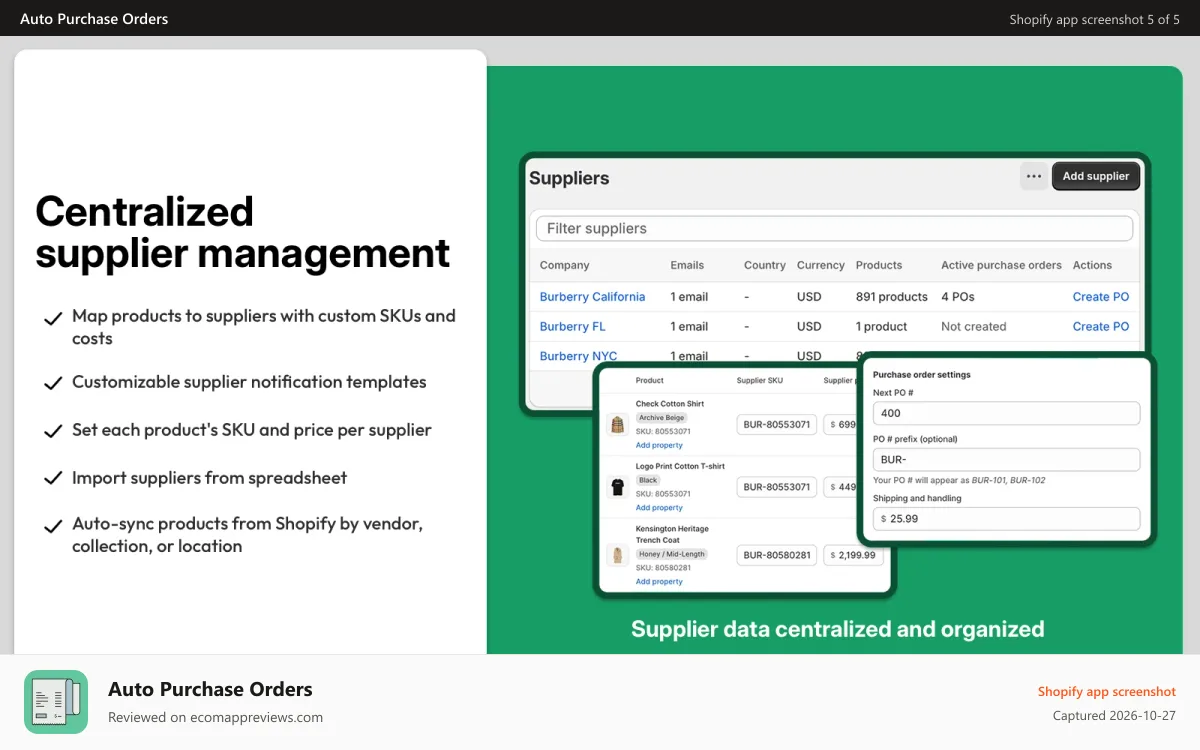Open the Burberry NYC supplier
Screen dimensions: 1200x750
coord(578,356)
